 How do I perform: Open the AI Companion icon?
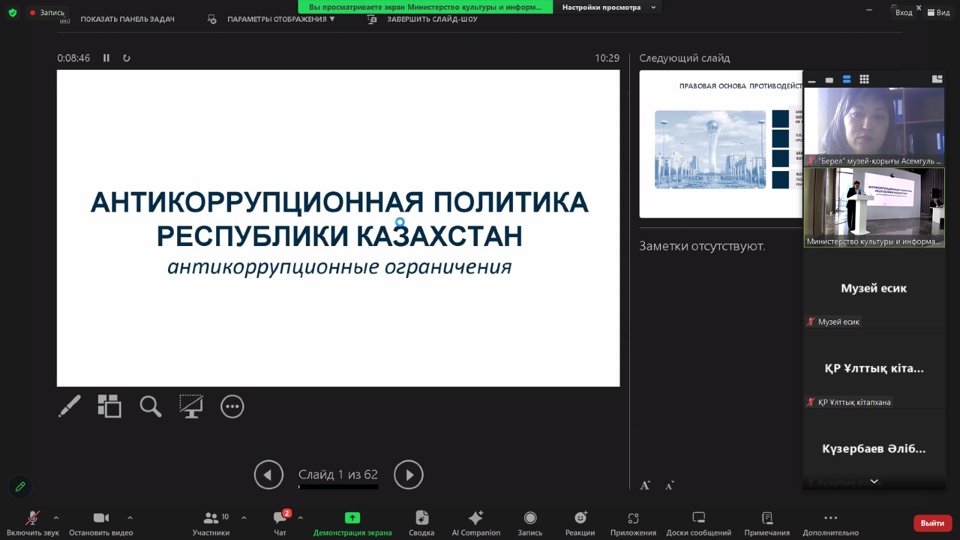(476, 518)
